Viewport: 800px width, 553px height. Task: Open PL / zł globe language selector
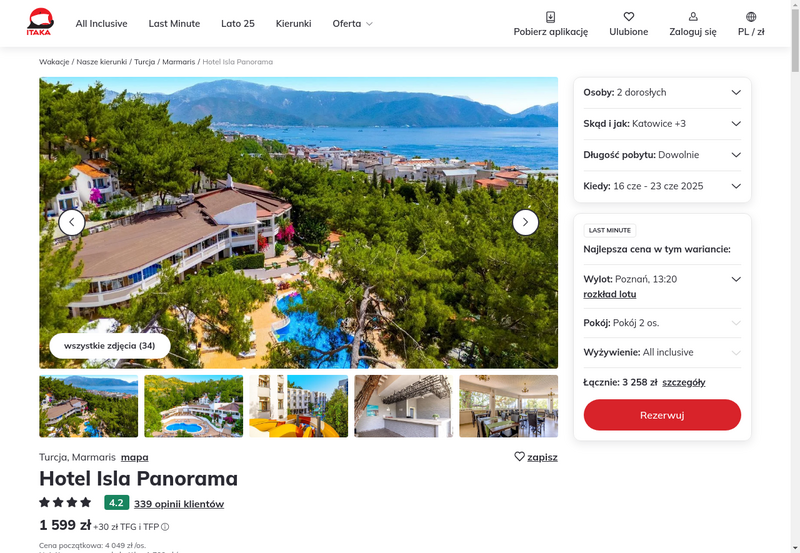click(x=751, y=17)
